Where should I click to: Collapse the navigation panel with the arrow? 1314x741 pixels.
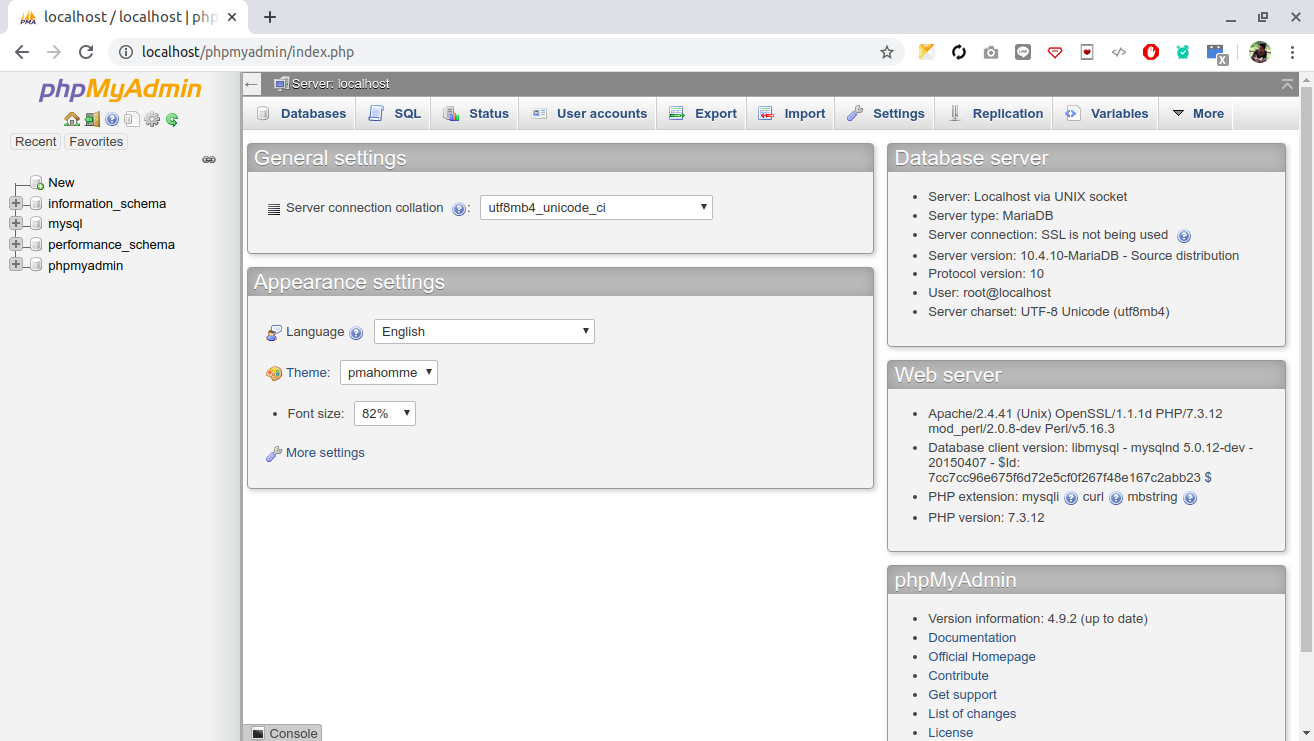click(x=251, y=84)
